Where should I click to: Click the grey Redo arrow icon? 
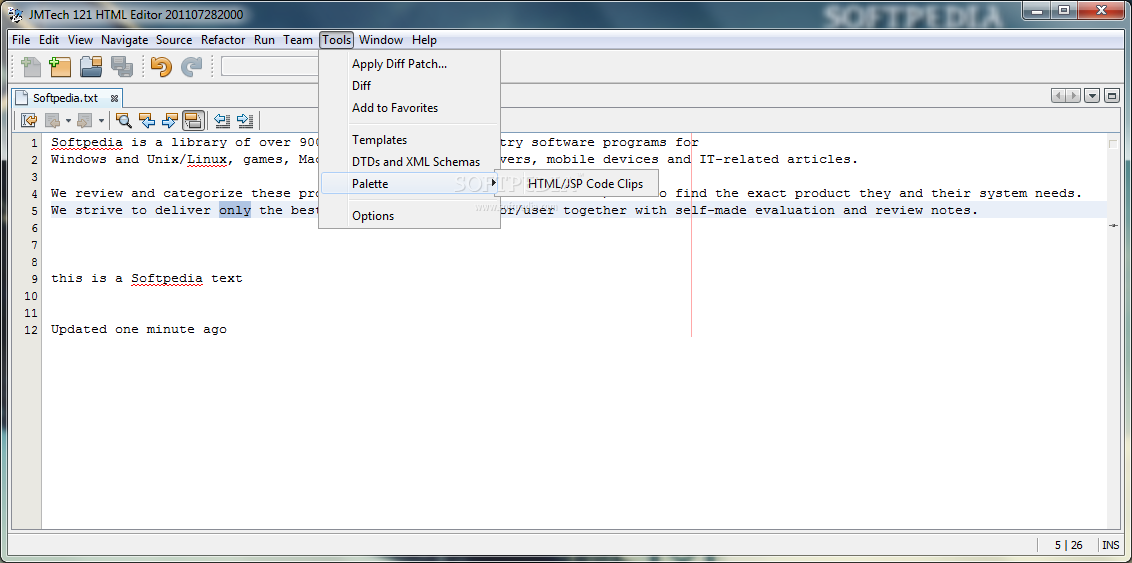coord(191,67)
